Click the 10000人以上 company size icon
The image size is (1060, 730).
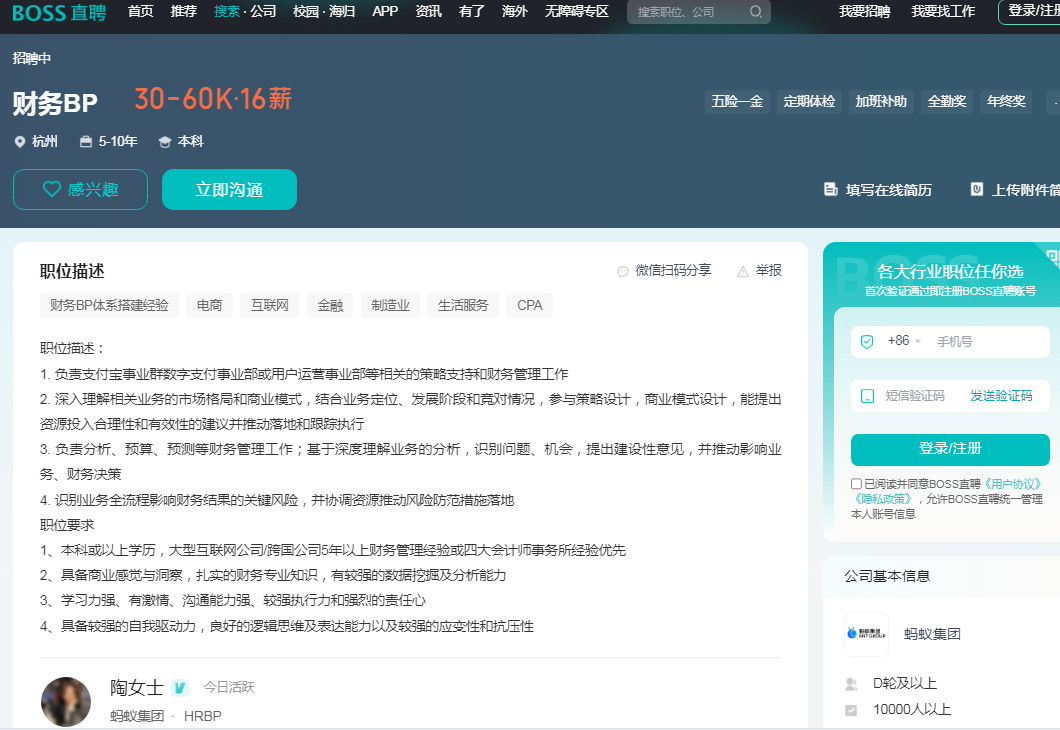852,710
